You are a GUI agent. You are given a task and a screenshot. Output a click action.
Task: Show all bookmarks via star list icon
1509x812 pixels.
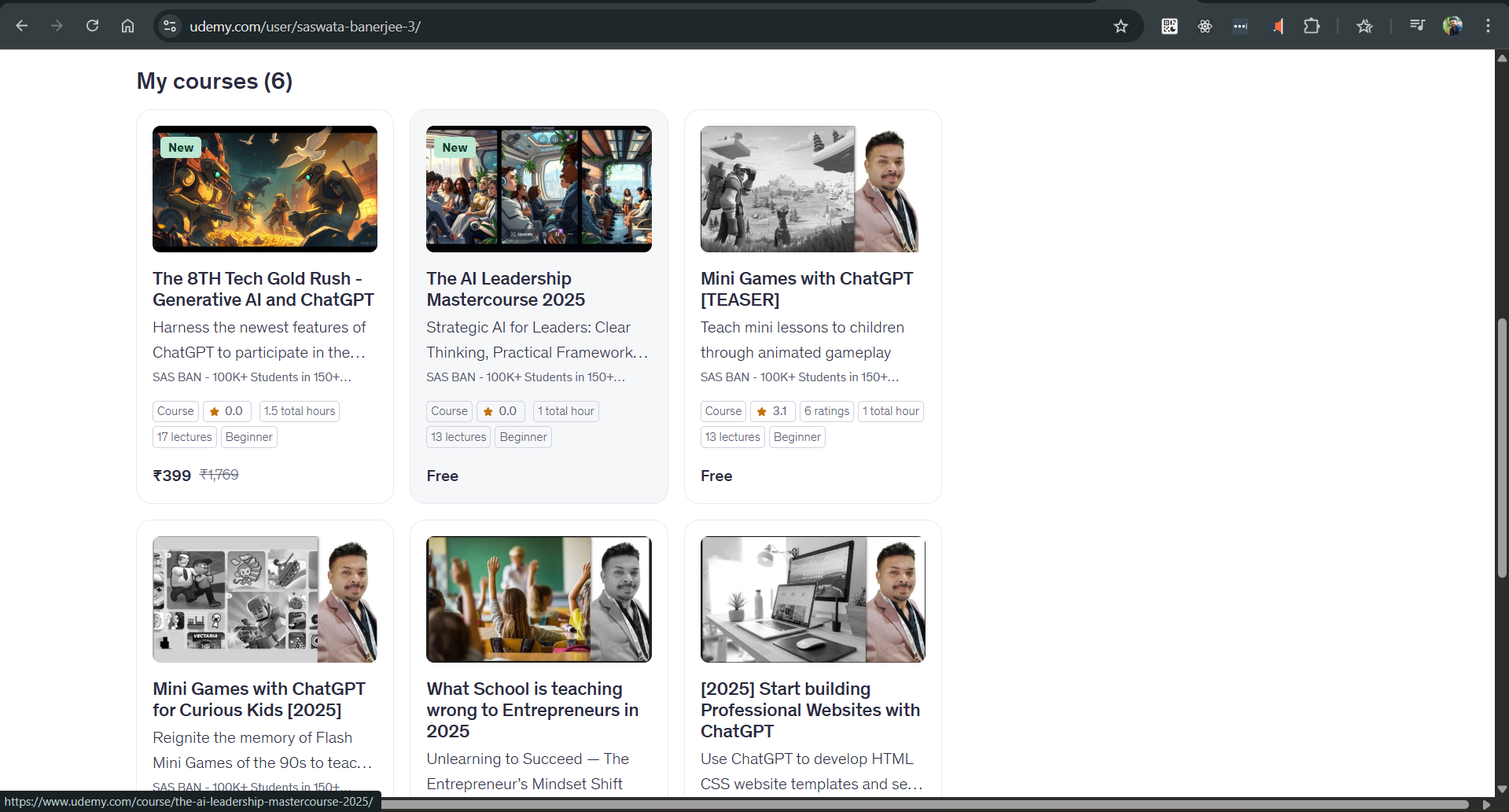(x=1364, y=26)
